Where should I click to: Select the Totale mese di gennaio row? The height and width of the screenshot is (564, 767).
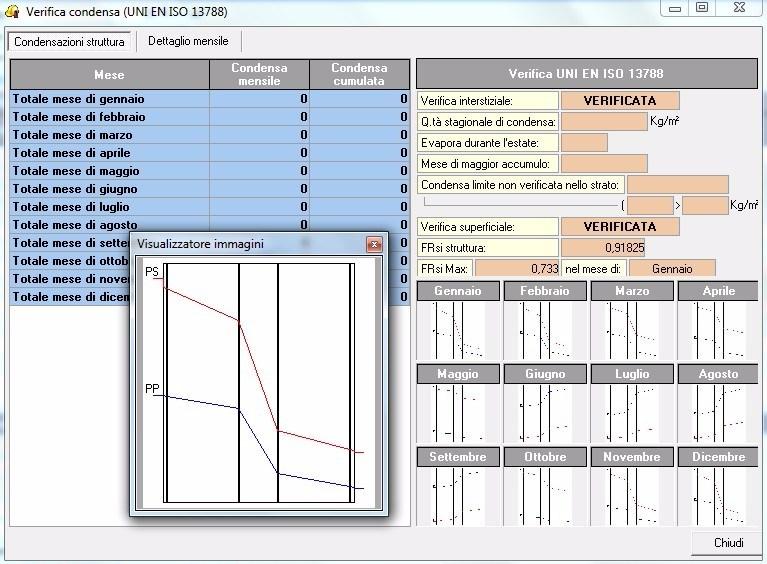pyautogui.click(x=109, y=99)
